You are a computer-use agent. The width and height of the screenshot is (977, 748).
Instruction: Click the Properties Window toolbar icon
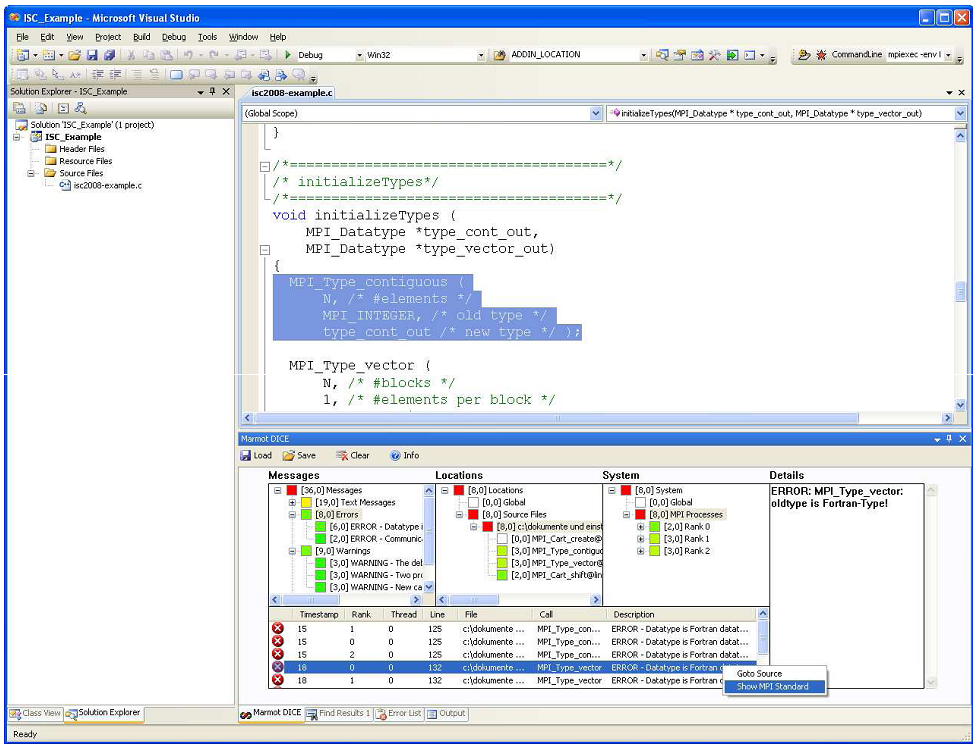tap(680, 55)
